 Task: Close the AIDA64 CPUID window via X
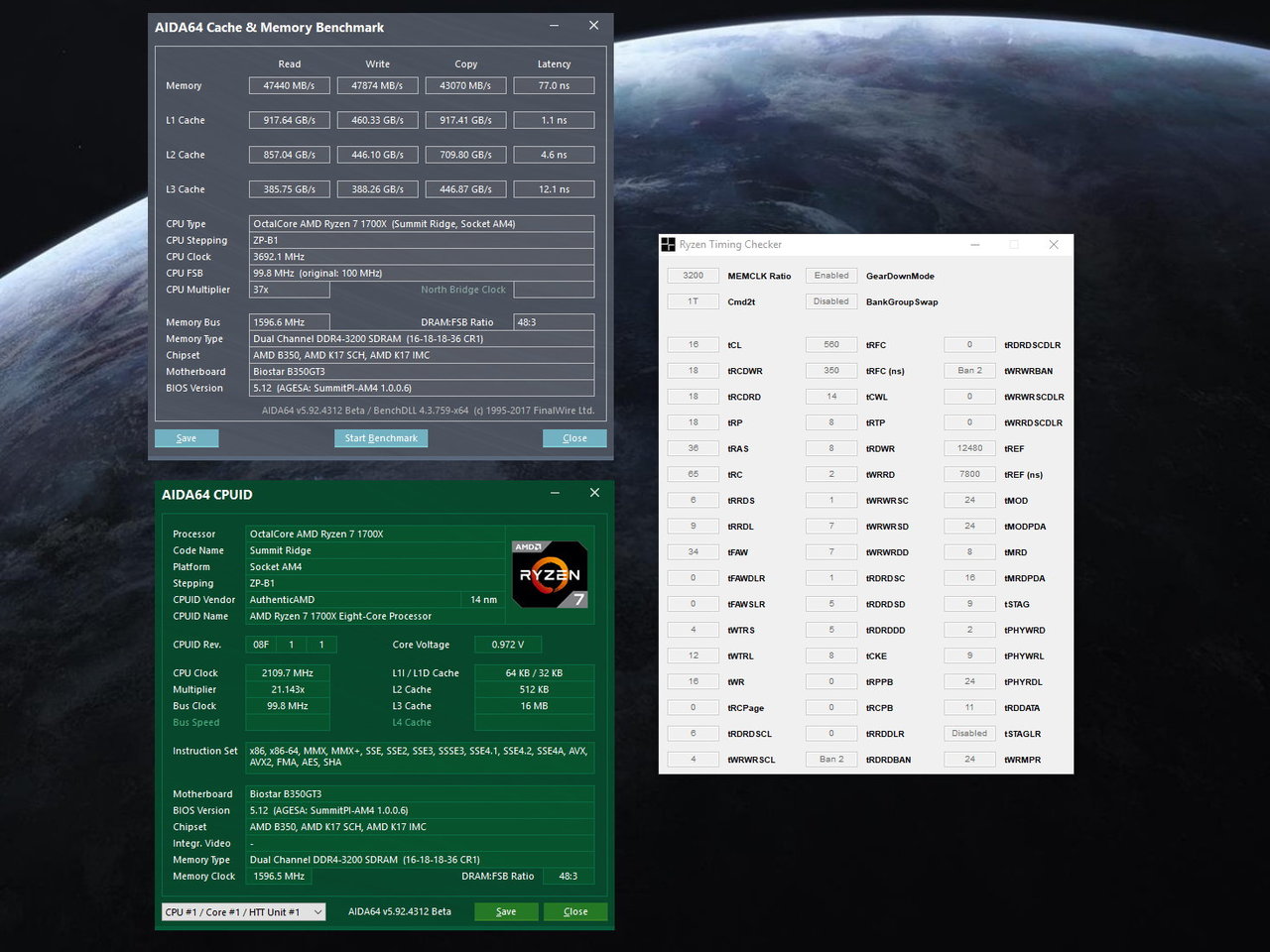pyautogui.click(x=594, y=493)
